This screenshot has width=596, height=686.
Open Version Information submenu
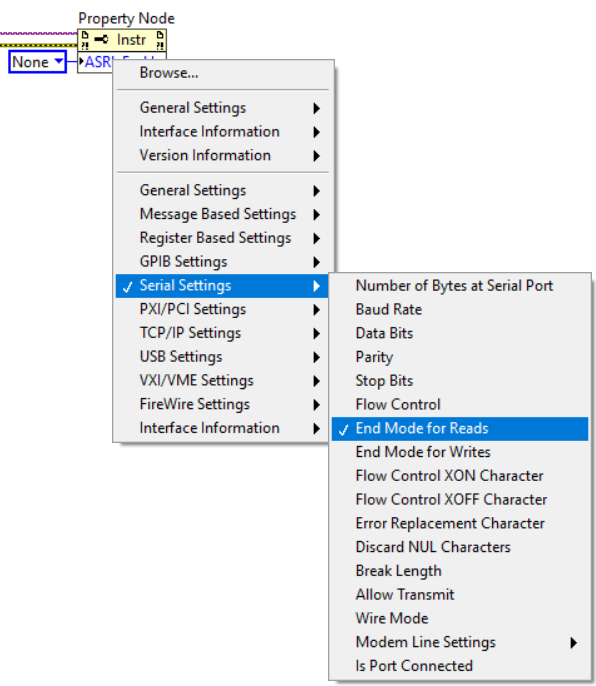(222, 156)
